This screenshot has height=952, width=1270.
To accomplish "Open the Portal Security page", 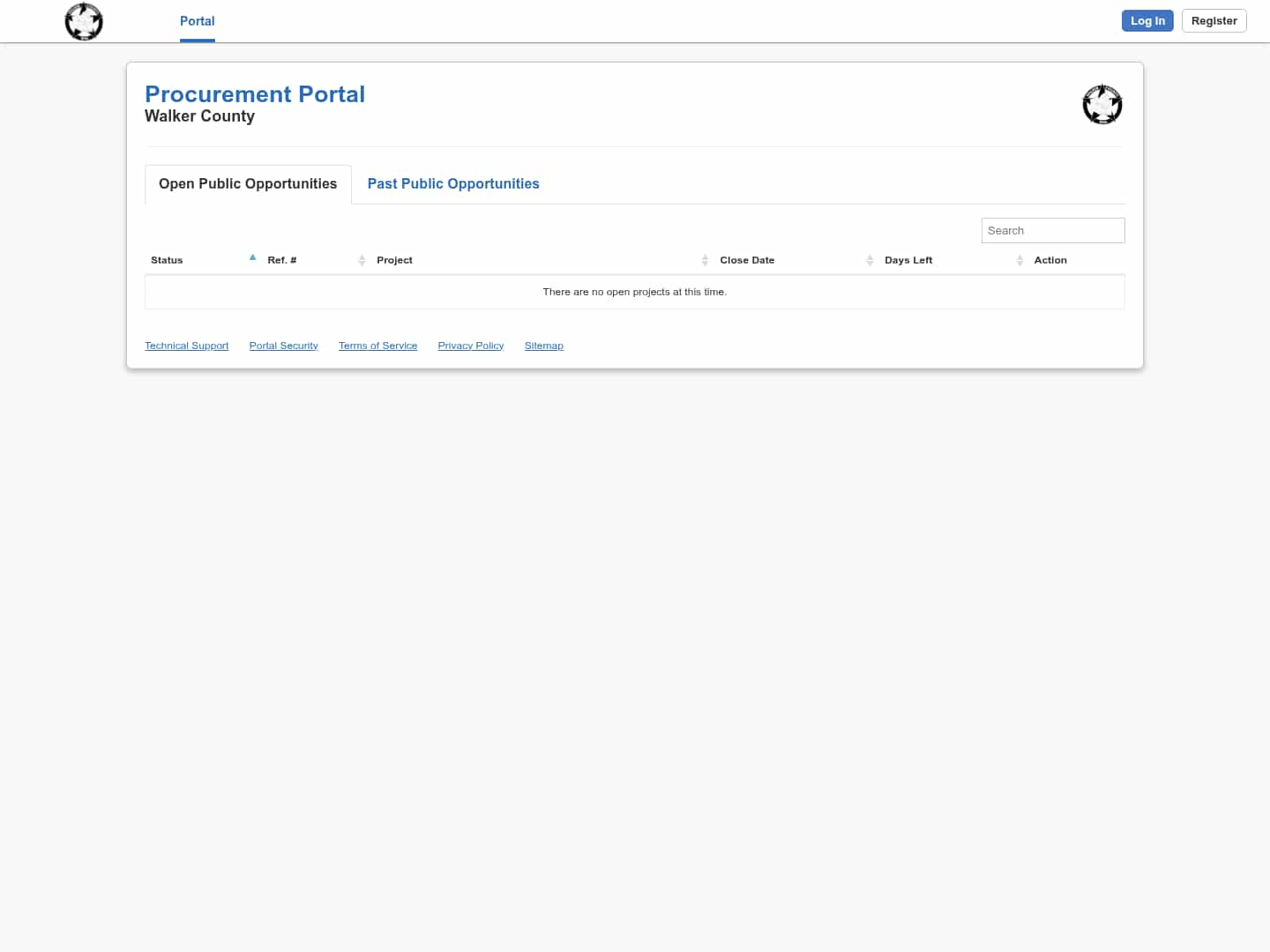I will click(283, 345).
